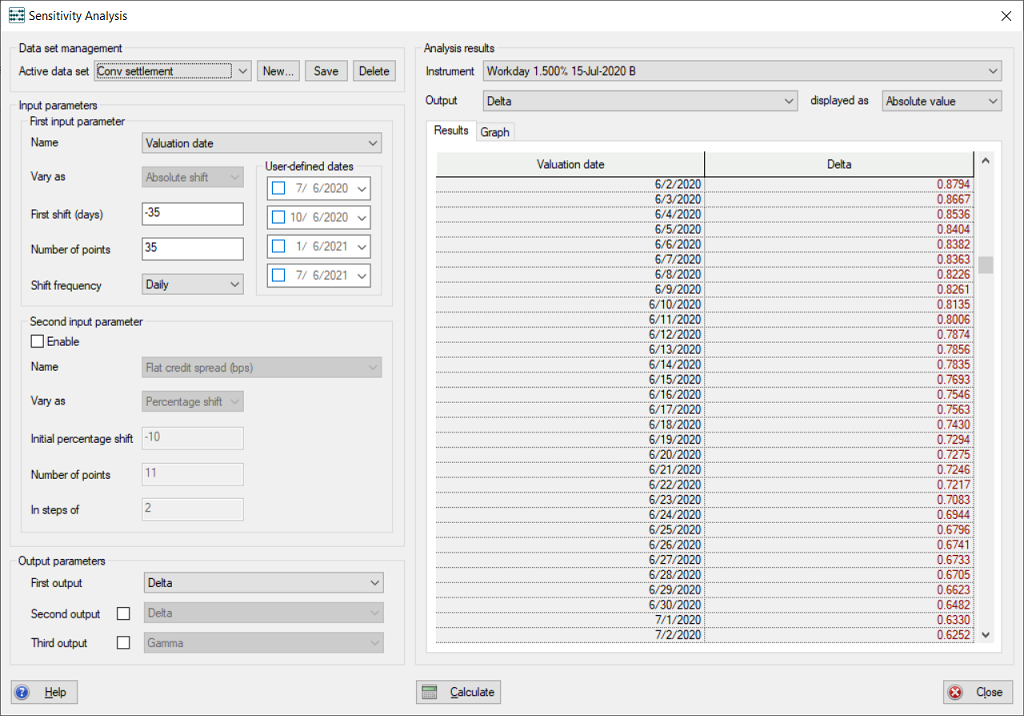Click the delta value 0.7083

(x=953, y=500)
